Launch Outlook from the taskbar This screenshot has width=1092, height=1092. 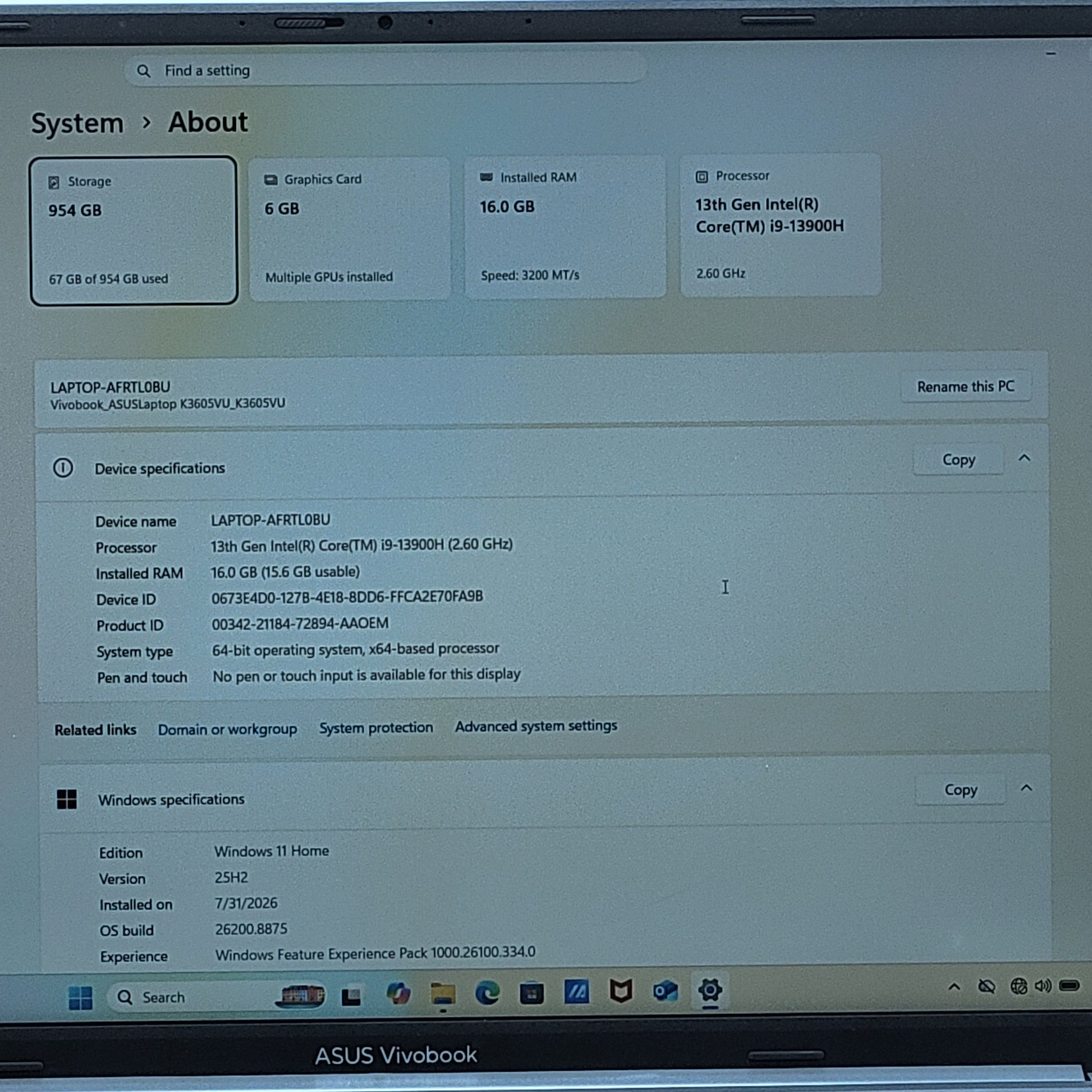point(666,991)
